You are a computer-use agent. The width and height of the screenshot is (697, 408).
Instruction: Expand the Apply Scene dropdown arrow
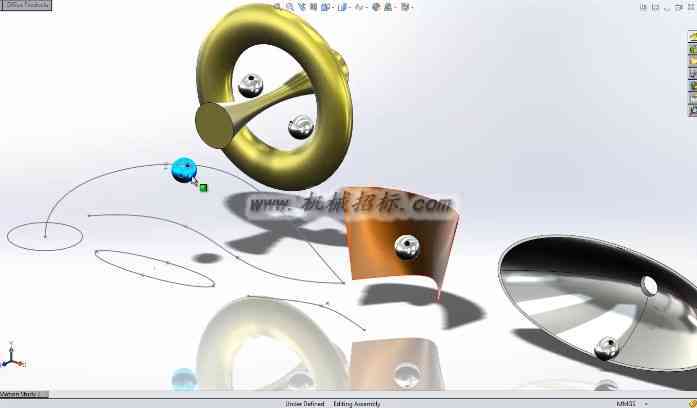tap(396, 7)
